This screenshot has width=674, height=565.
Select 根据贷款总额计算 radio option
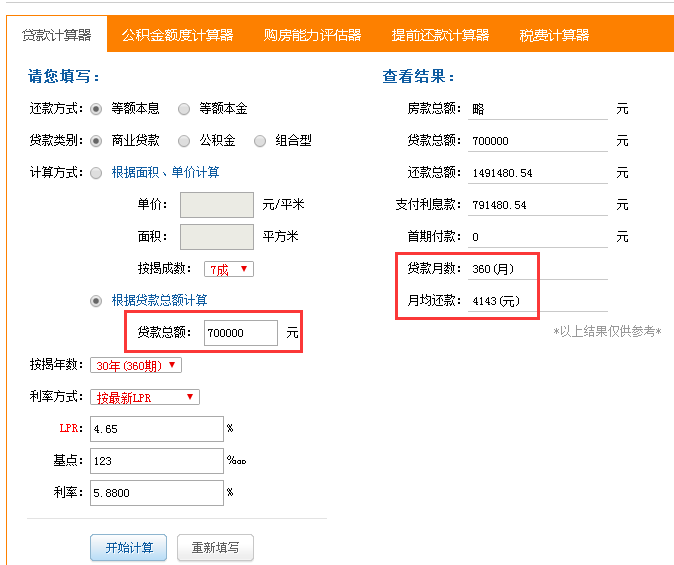(x=96, y=301)
